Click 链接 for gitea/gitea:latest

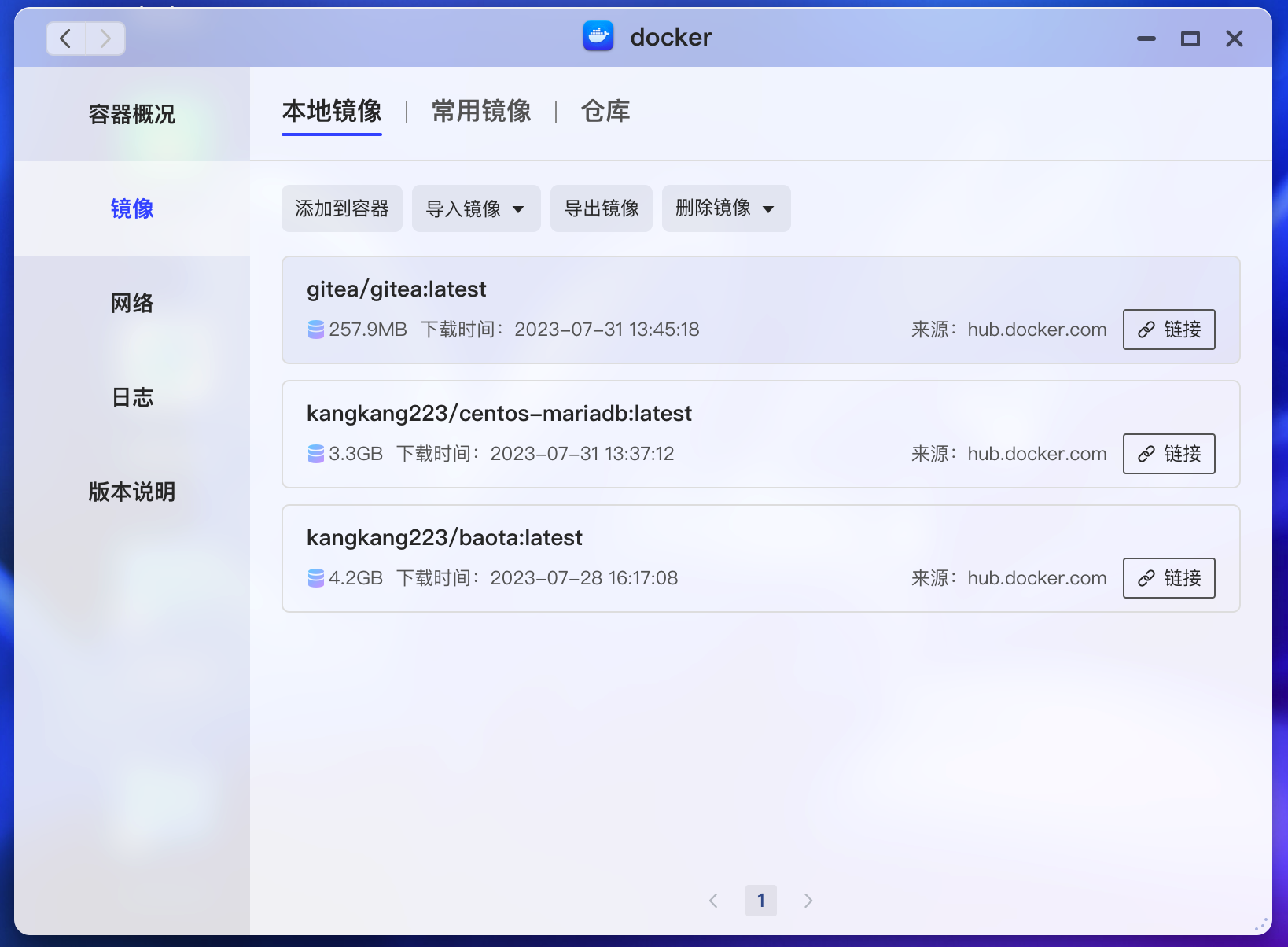pos(1169,330)
